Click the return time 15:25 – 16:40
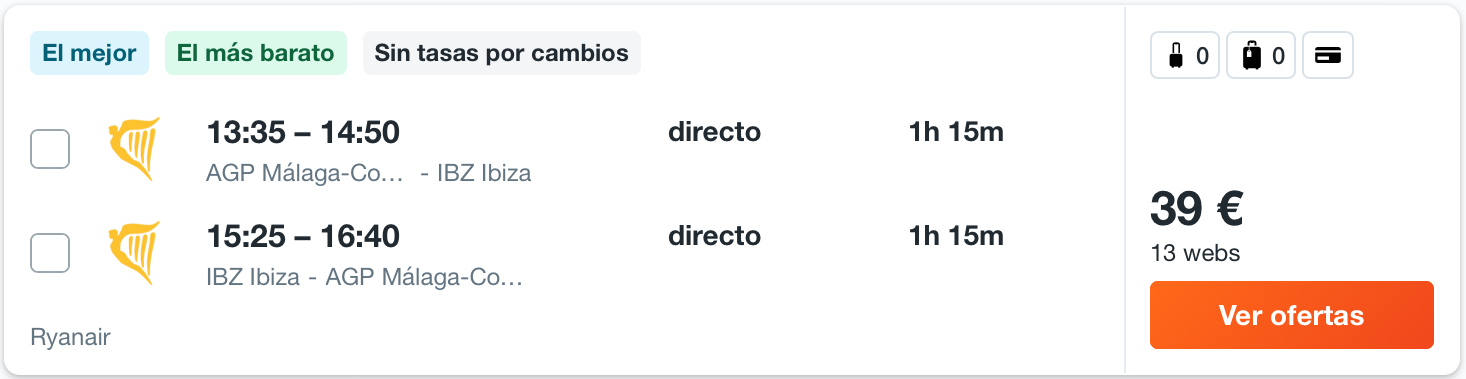 tap(303, 236)
